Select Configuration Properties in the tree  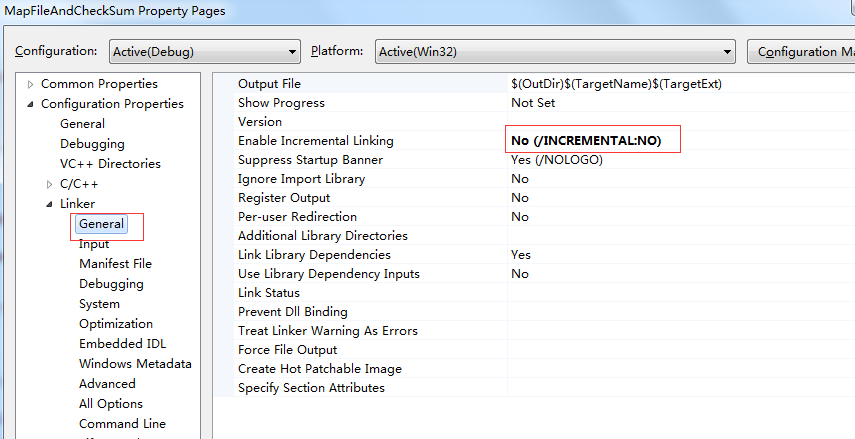tap(112, 104)
